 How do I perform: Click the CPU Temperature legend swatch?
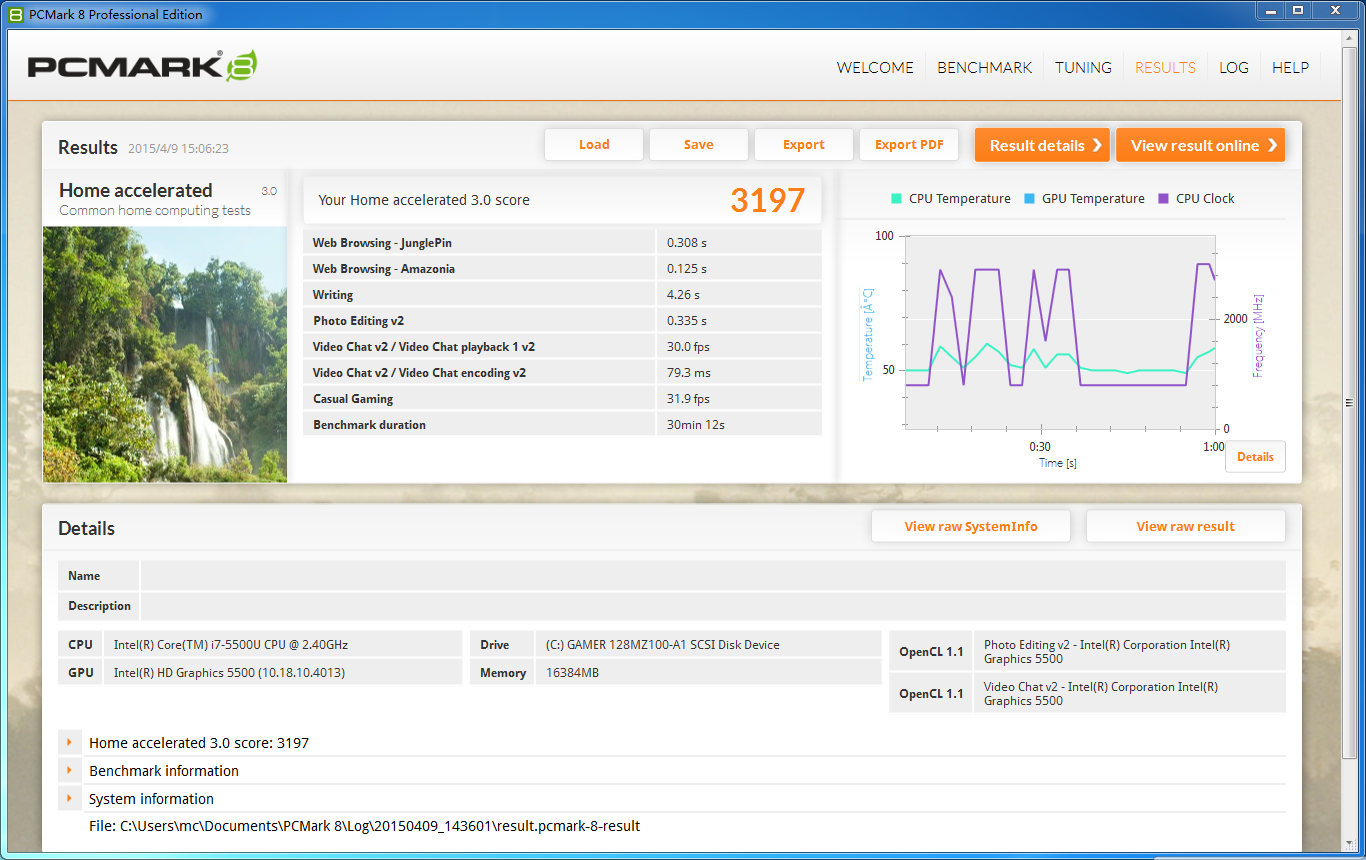point(896,198)
